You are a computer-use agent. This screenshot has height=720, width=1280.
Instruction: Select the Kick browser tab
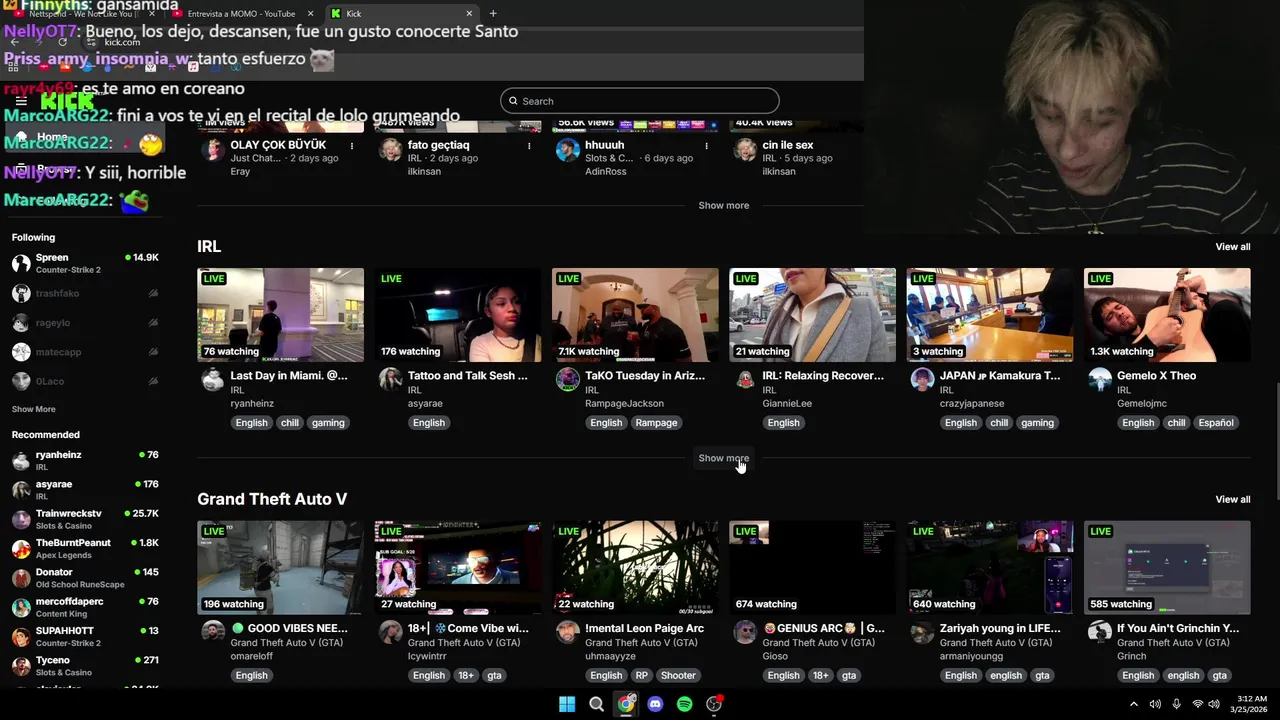coord(400,14)
